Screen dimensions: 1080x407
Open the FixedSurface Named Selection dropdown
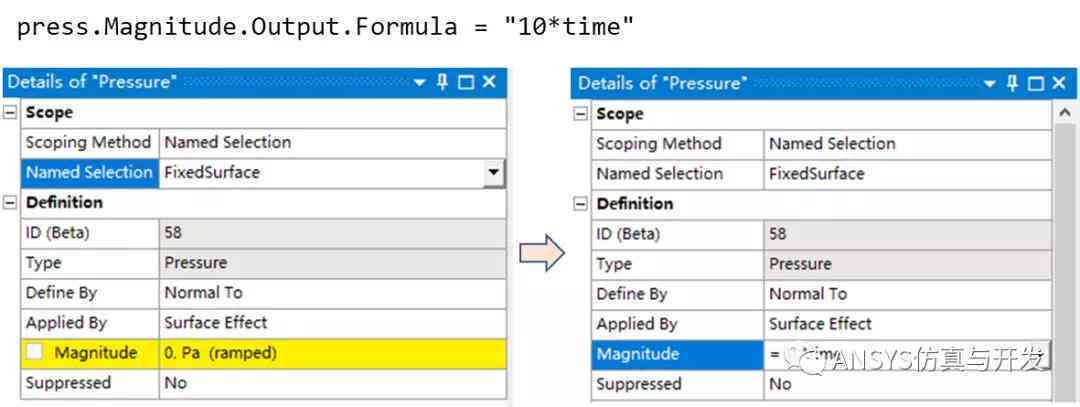[x=492, y=172]
